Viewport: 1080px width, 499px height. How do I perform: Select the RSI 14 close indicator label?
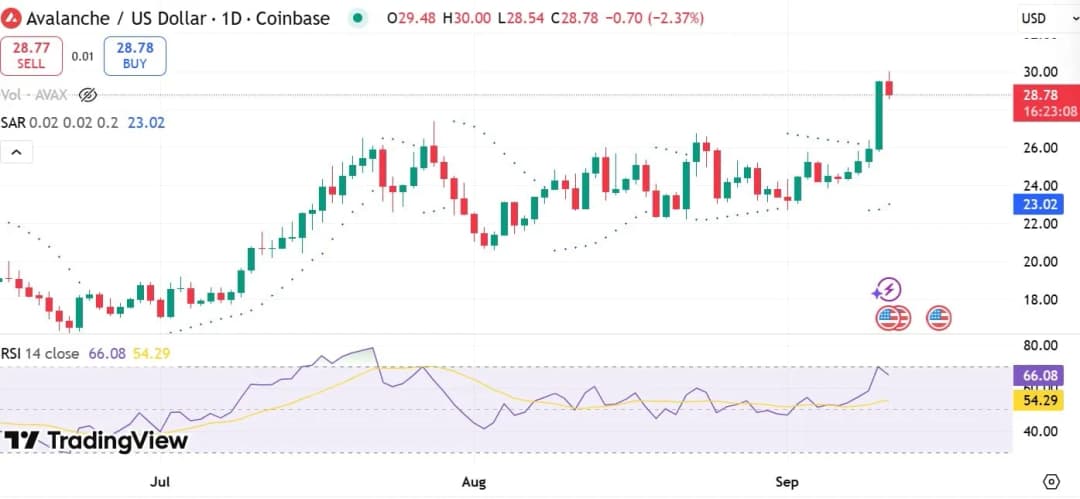[40, 354]
